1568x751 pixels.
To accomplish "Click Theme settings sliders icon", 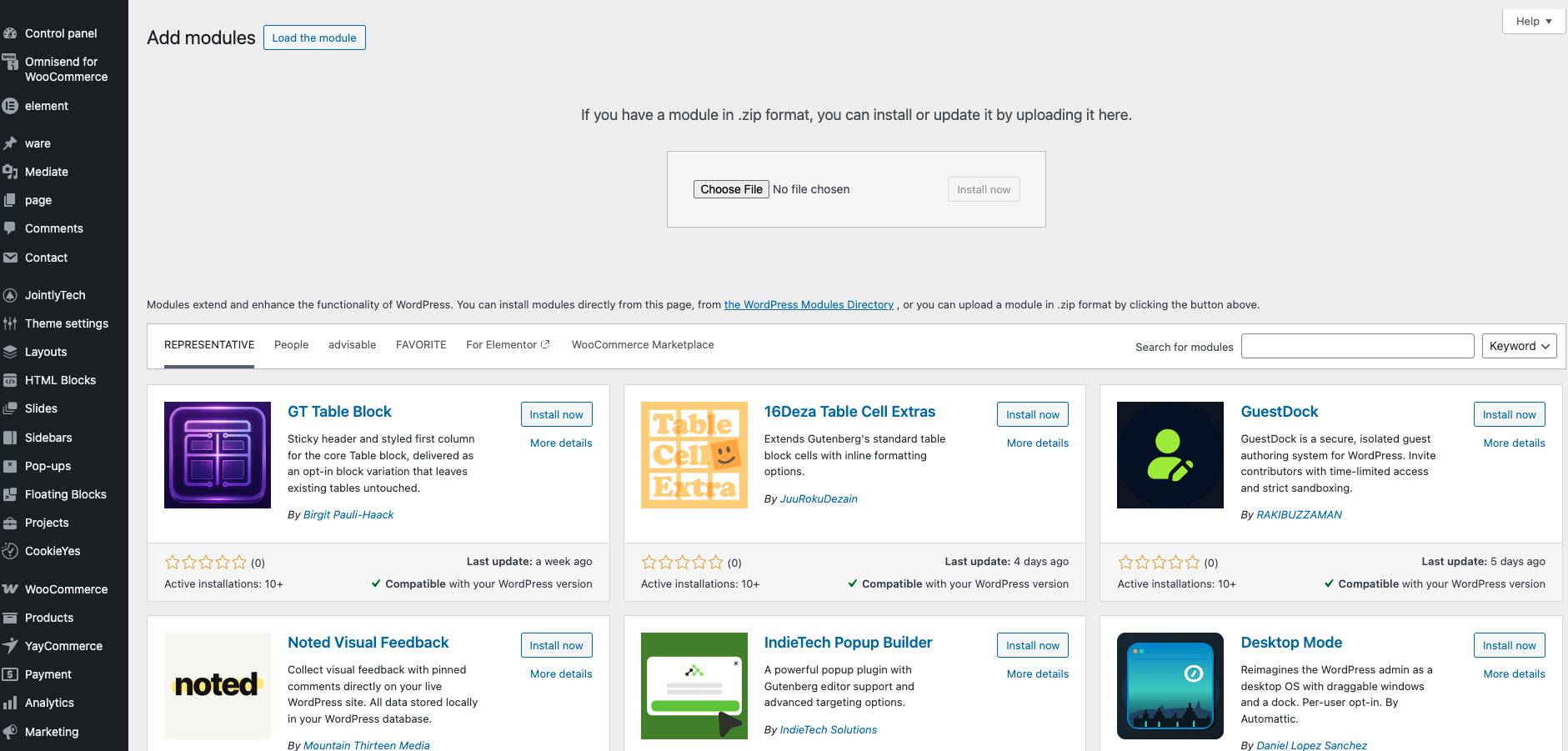I will click(x=10, y=323).
